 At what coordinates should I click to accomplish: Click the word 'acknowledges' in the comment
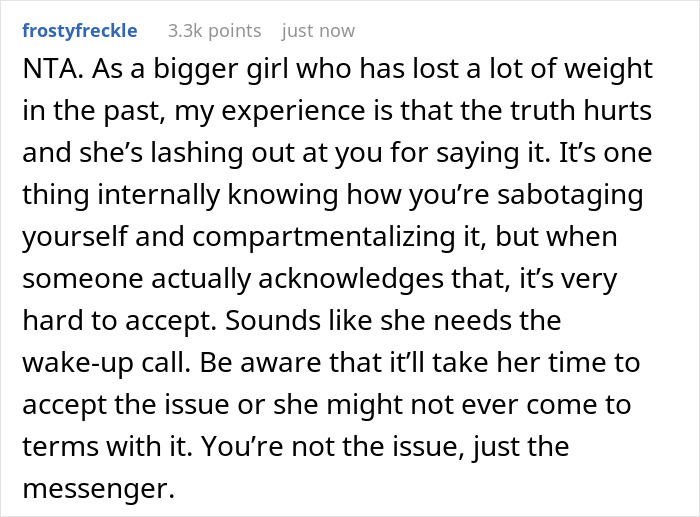coord(350,279)
